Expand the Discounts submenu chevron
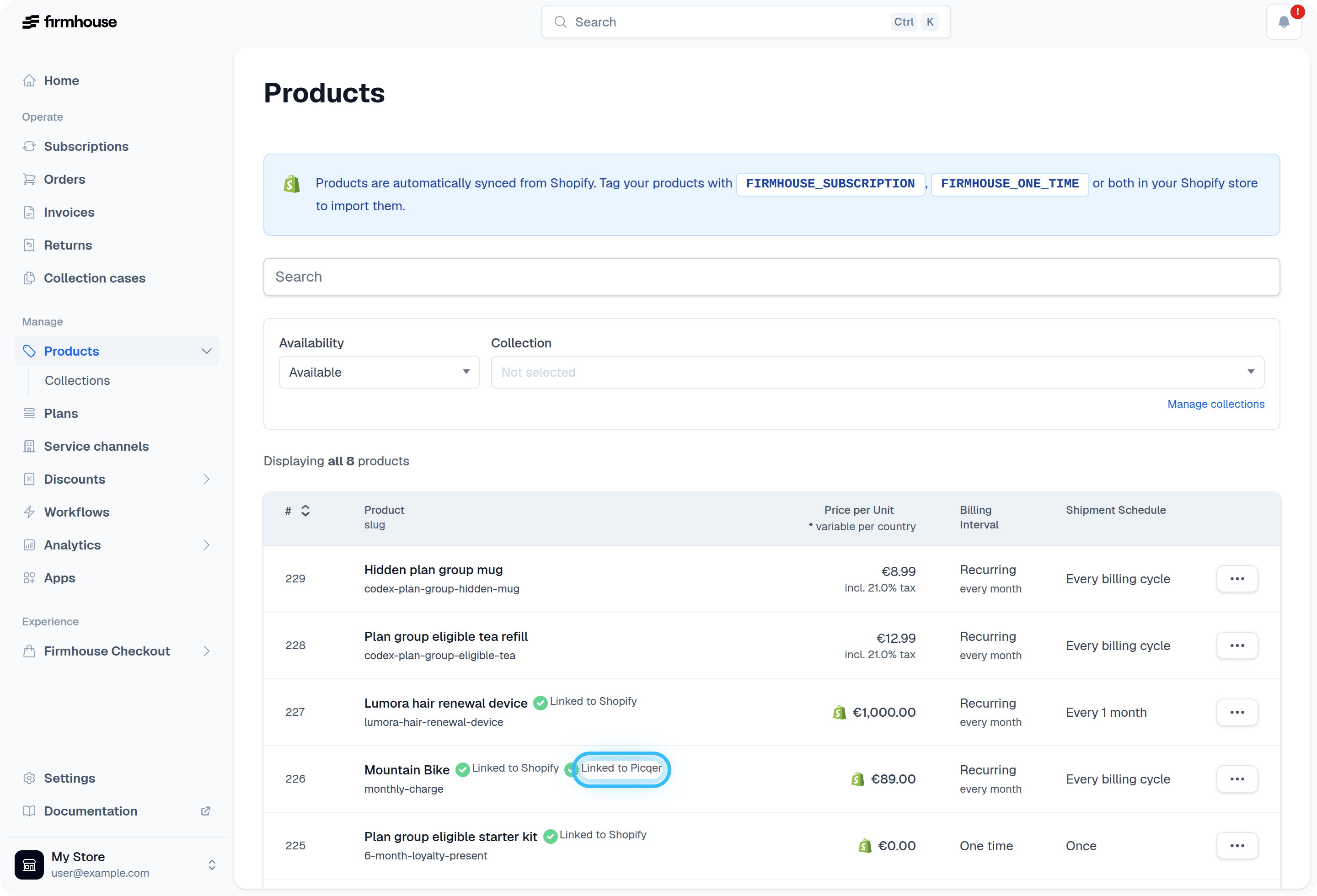 (x=206, y=479)
